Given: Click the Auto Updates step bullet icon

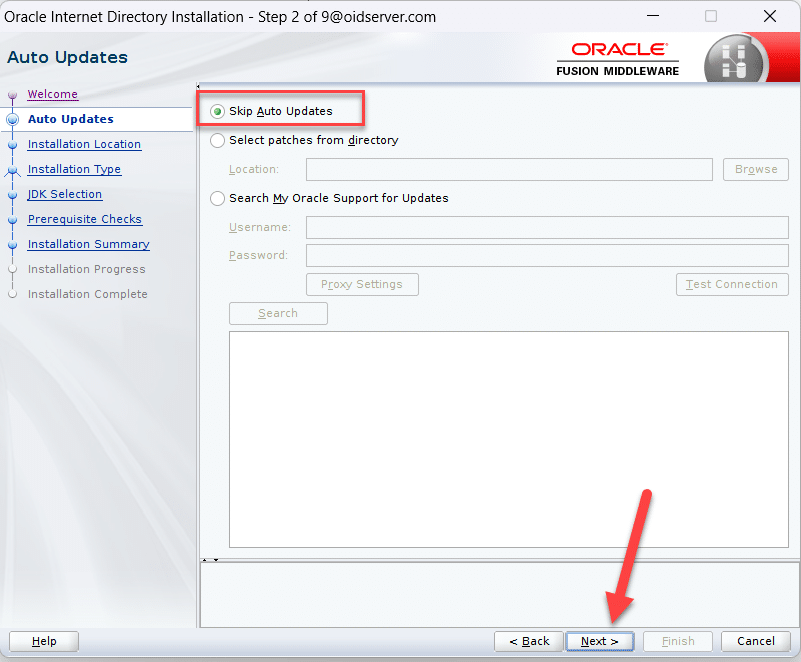Looking at the screenshot, I should [x=13, y=119].
